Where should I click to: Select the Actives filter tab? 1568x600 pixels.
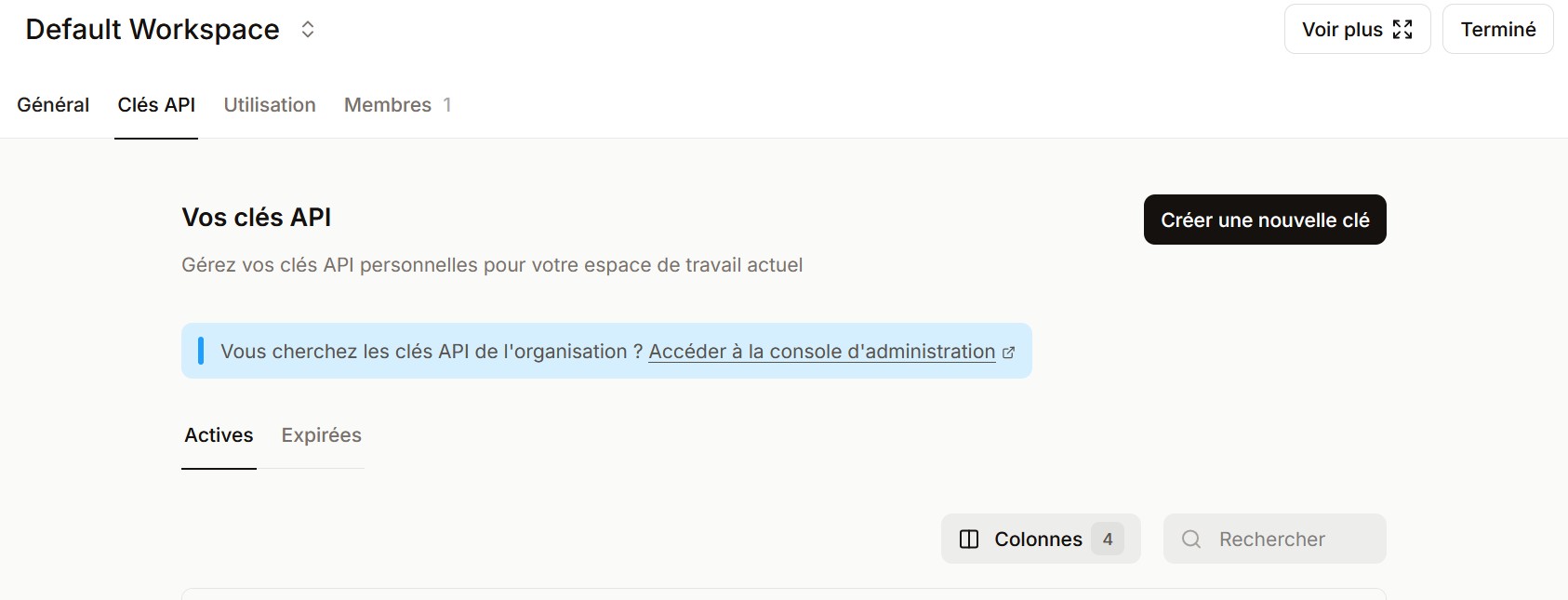(x=218, y=434)
